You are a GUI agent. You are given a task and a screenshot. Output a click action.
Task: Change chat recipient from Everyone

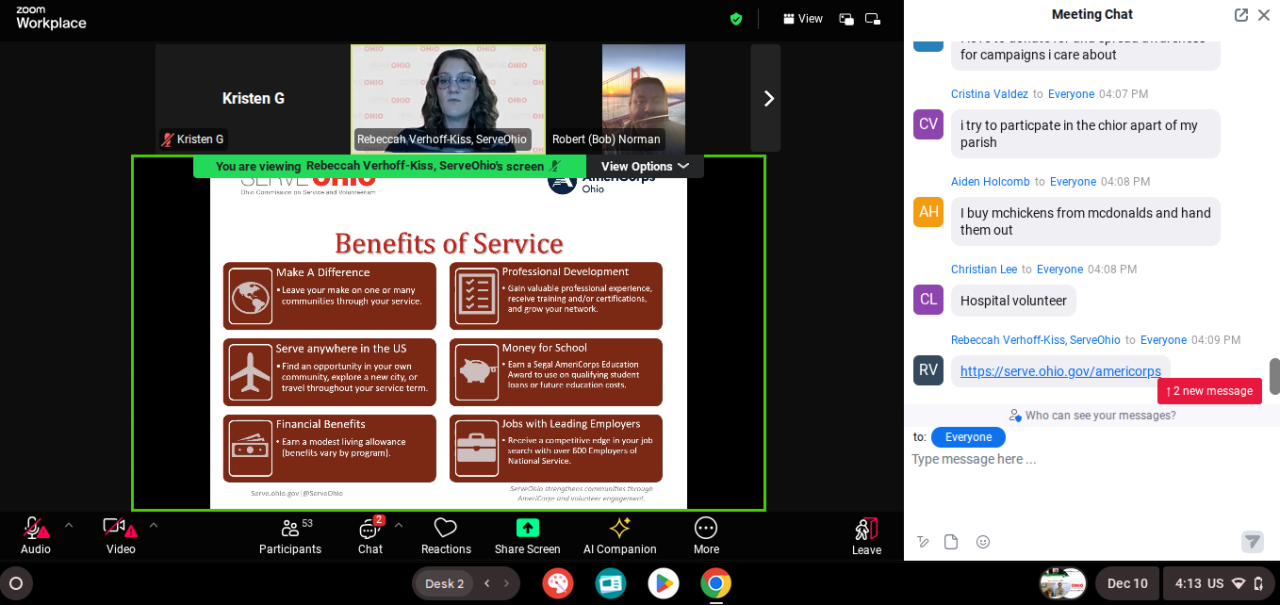(968, 437)
